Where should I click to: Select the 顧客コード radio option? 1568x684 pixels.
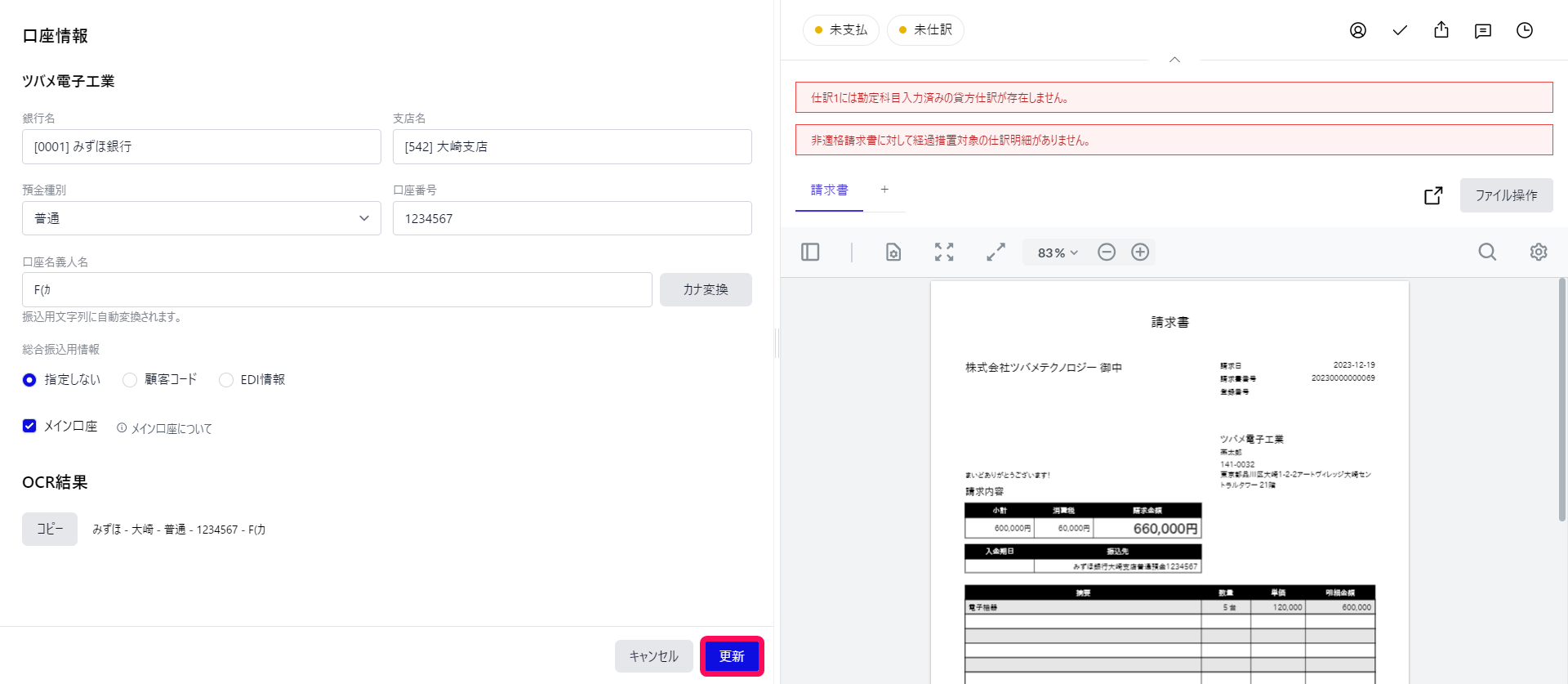click(x=130, y=380)
